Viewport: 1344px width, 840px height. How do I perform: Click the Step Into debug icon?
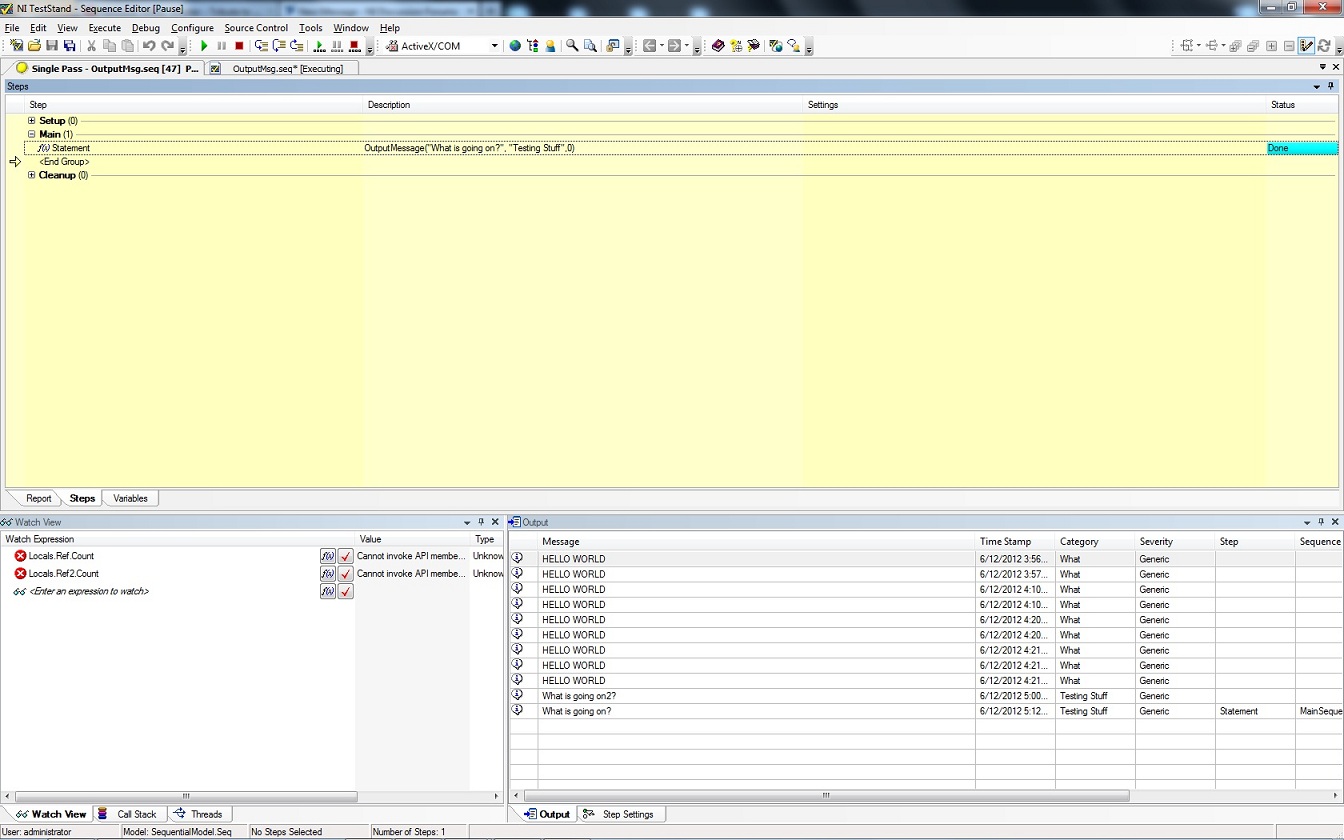[x=261, y=46]
